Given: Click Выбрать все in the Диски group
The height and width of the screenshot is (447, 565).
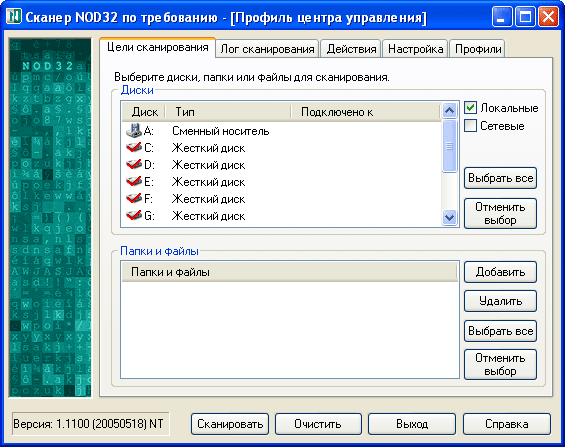Looking at the screenshot, I should [x=501, y=178].
